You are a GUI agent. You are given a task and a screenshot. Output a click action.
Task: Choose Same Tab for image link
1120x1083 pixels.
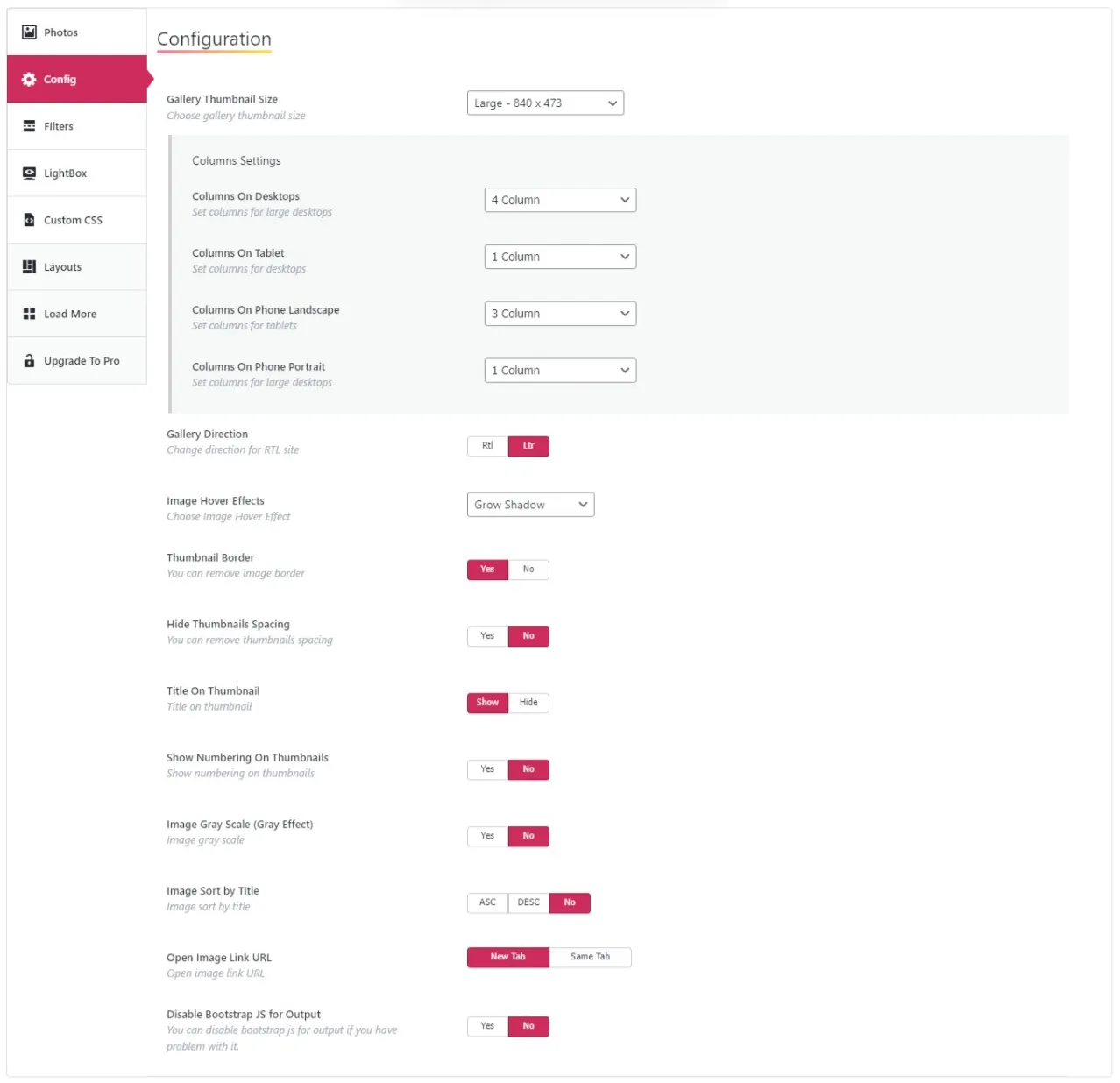click(x=590, y=957)
